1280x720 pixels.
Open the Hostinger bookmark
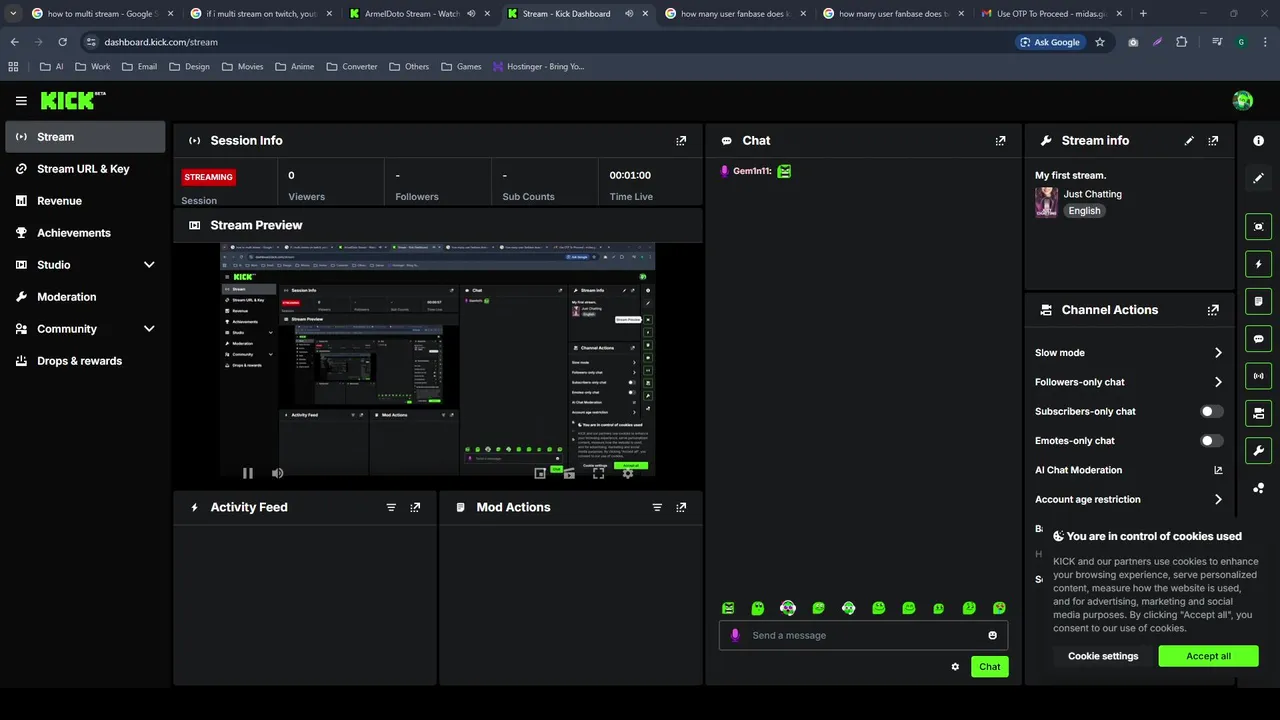[x=538, y=67]
